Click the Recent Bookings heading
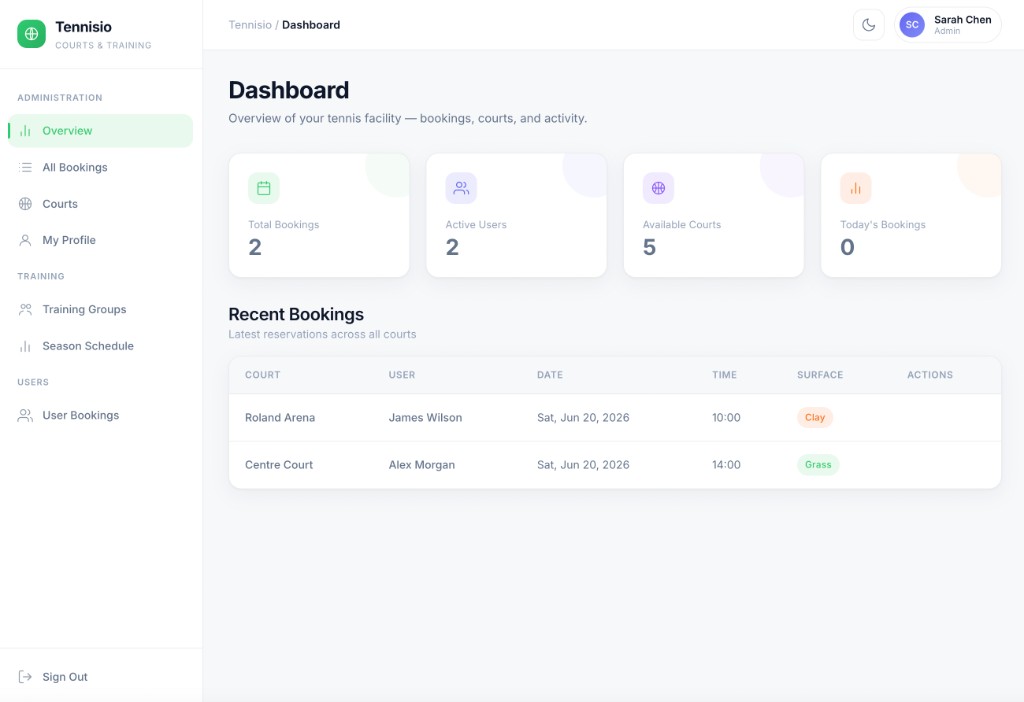This screenshot has width=1024, height=702. (x=296, y=314)
